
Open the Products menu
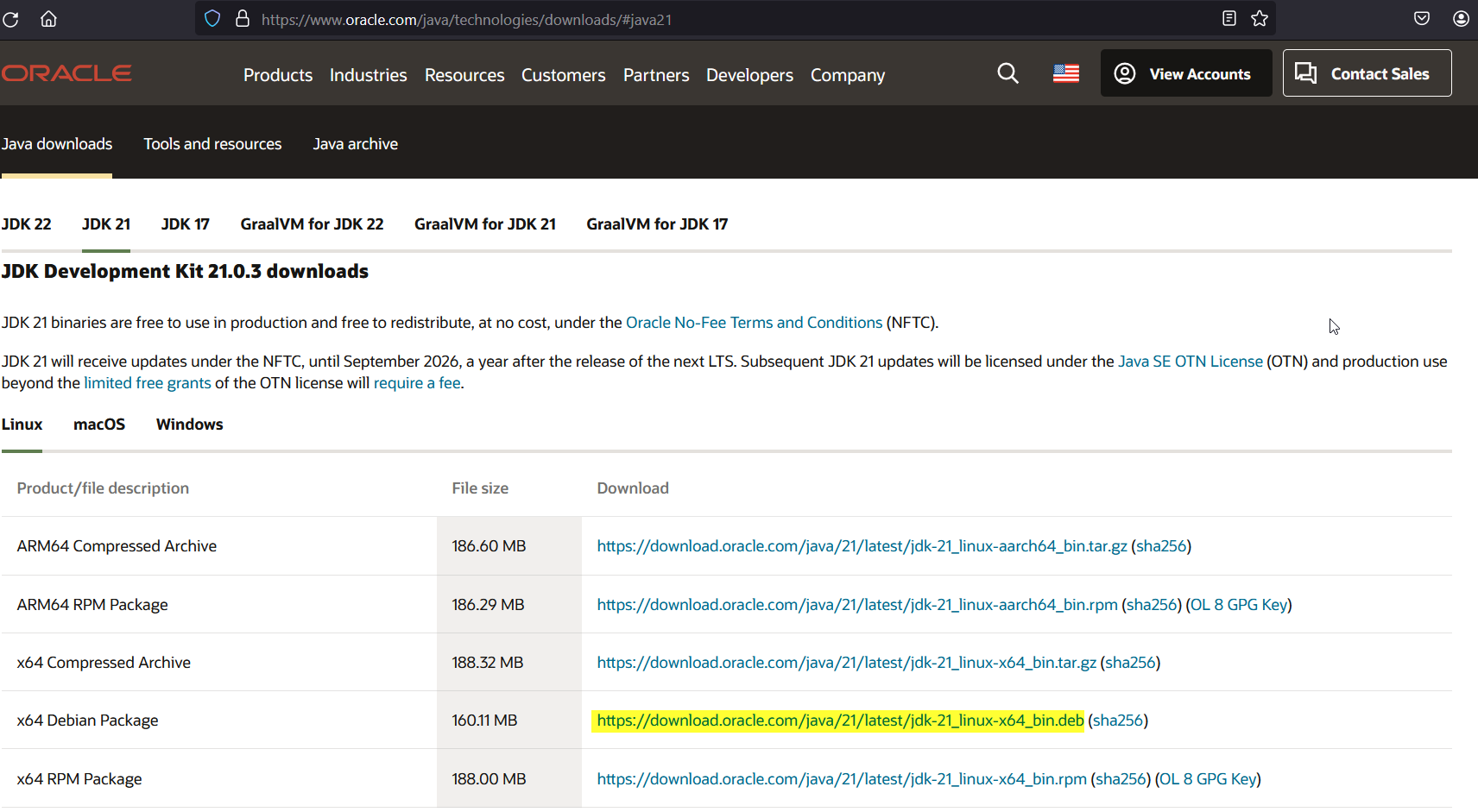[x=278, y=75]
